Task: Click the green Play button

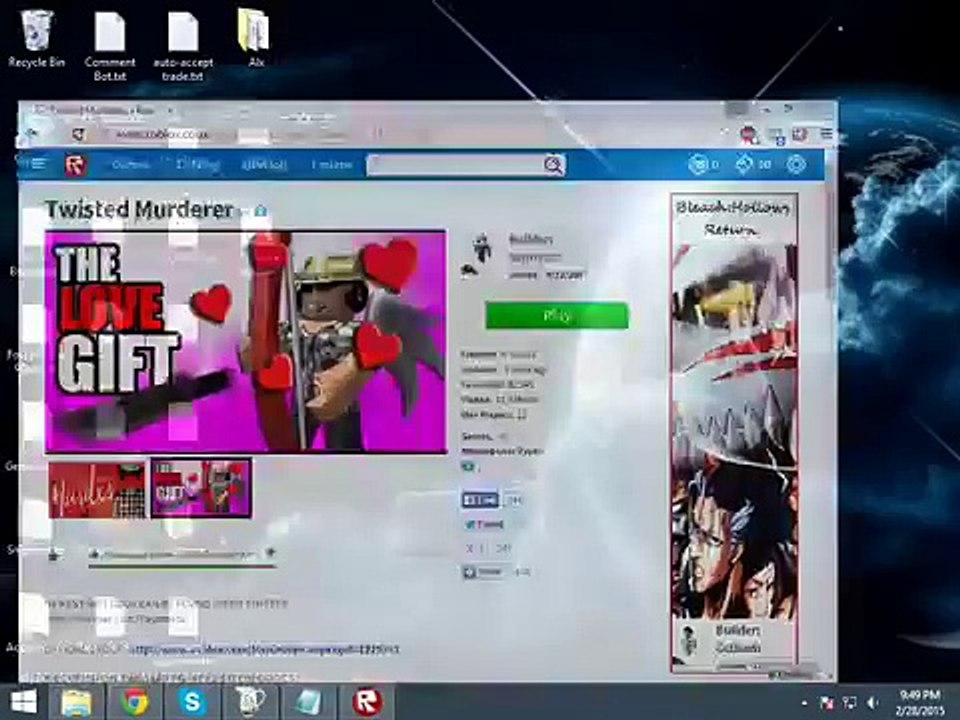Action: click(x=557, y=315)
